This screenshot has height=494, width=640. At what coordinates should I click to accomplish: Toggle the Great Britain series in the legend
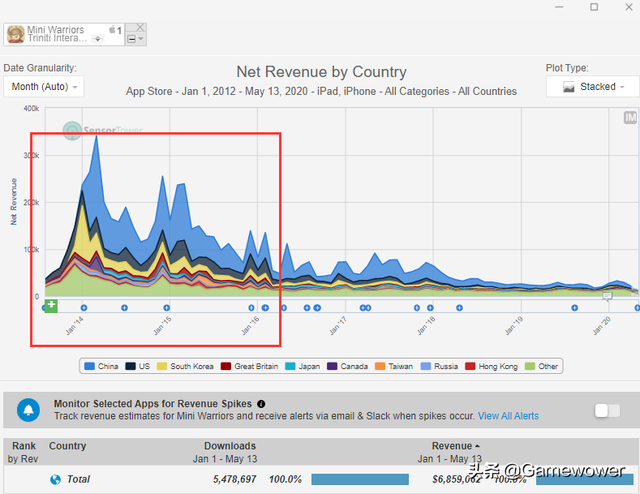point(249,366)
